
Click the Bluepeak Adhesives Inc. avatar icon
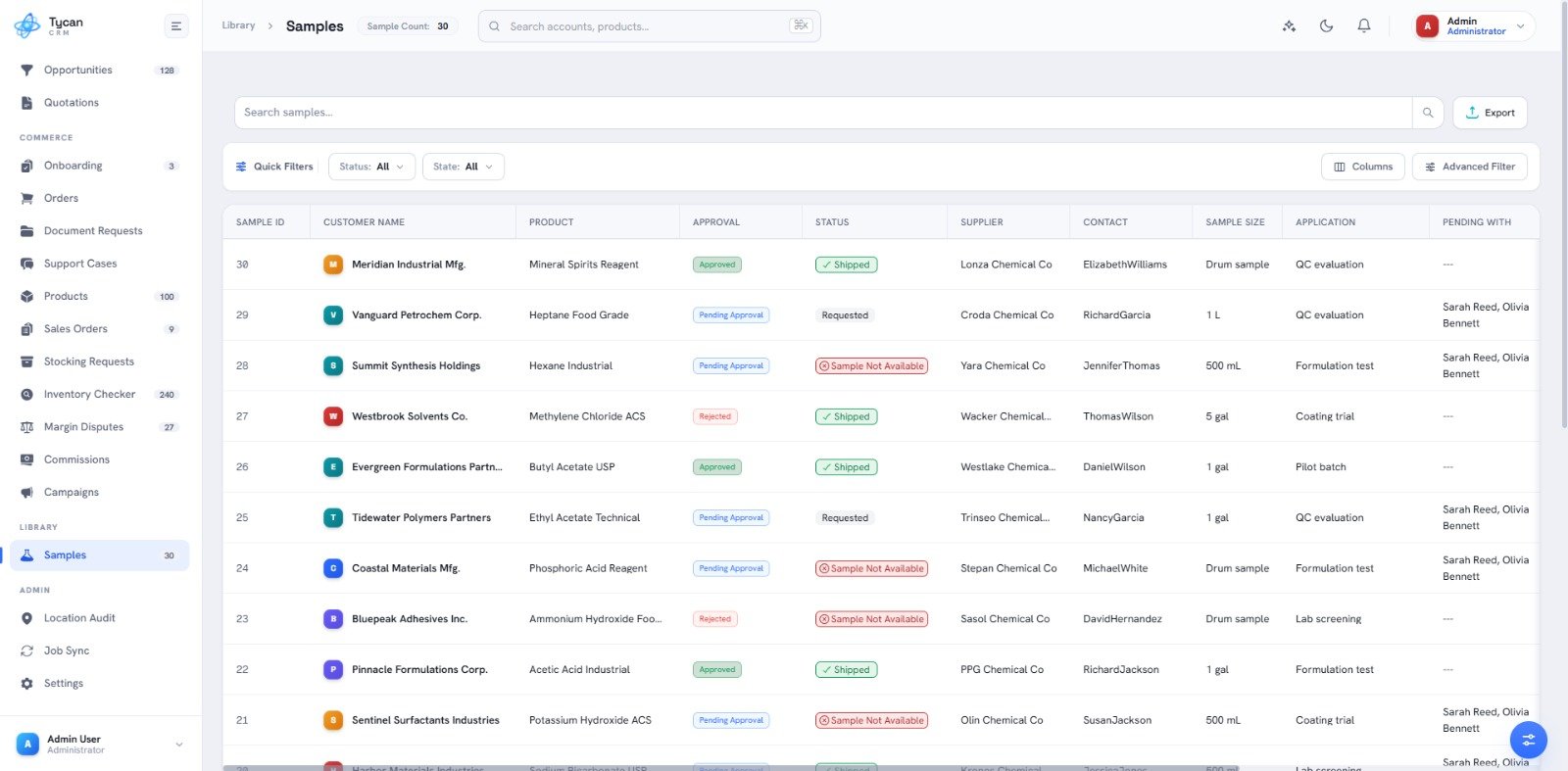[333, 619]
